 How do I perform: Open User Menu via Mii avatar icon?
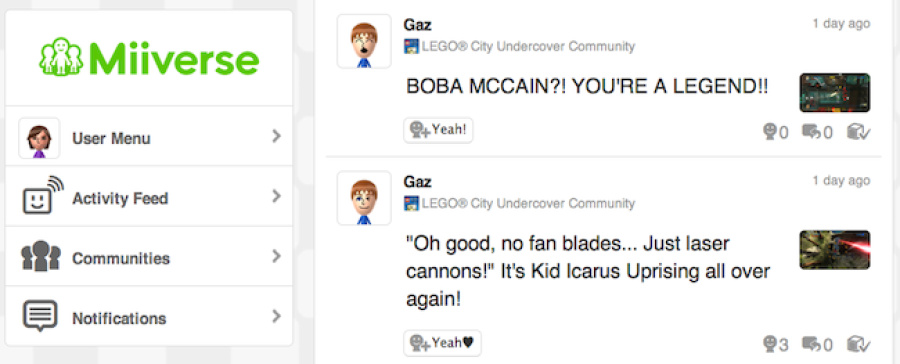pos(39,138)
